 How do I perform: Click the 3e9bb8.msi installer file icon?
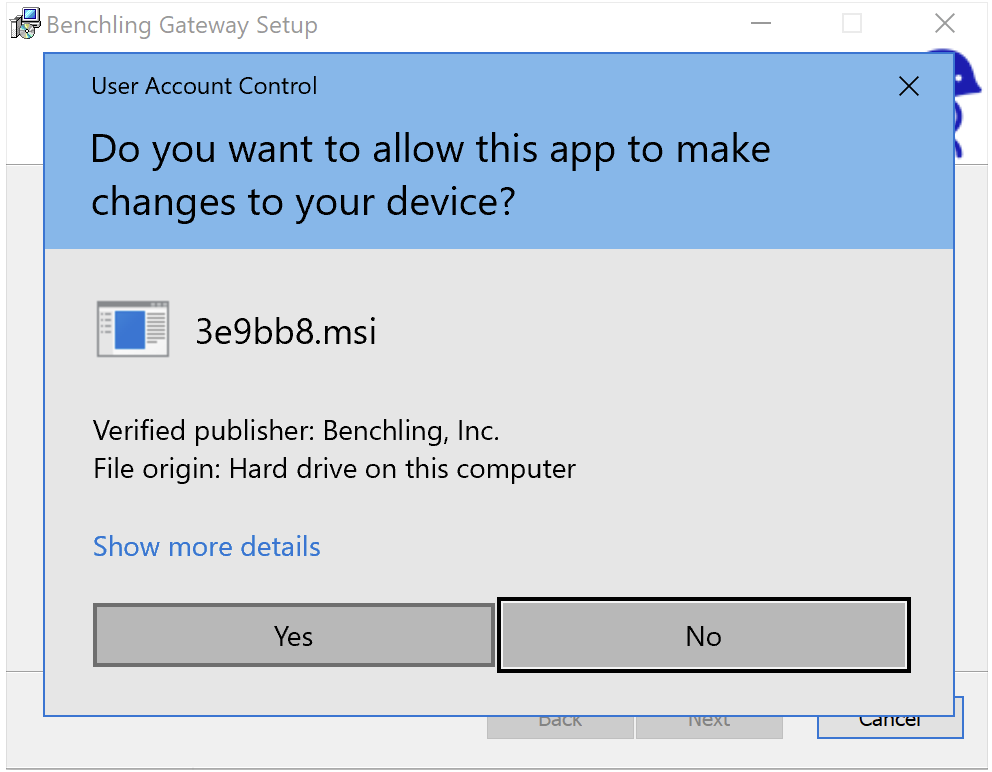click(x=133, y=329)
